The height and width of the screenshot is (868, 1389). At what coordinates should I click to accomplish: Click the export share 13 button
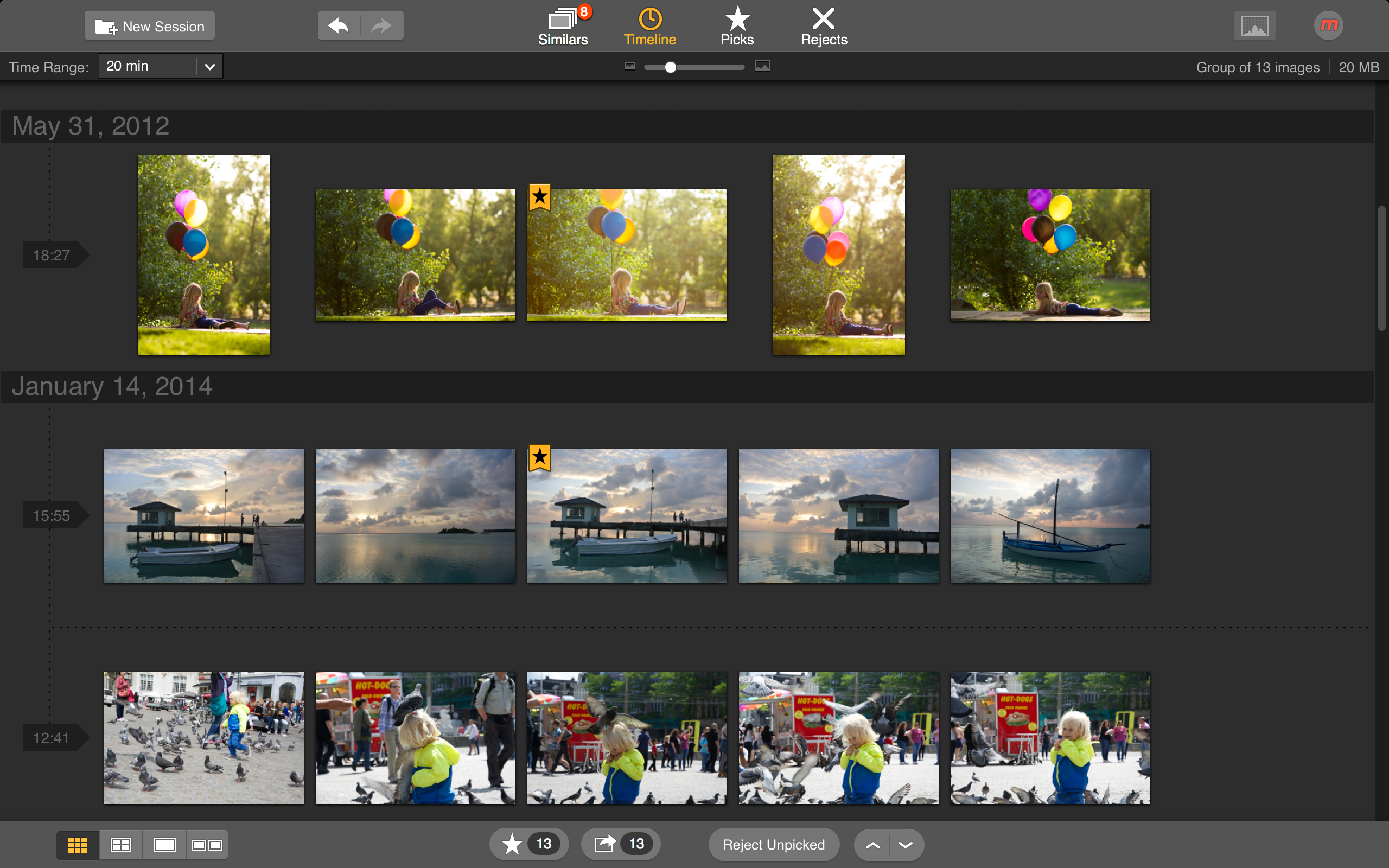621,845
